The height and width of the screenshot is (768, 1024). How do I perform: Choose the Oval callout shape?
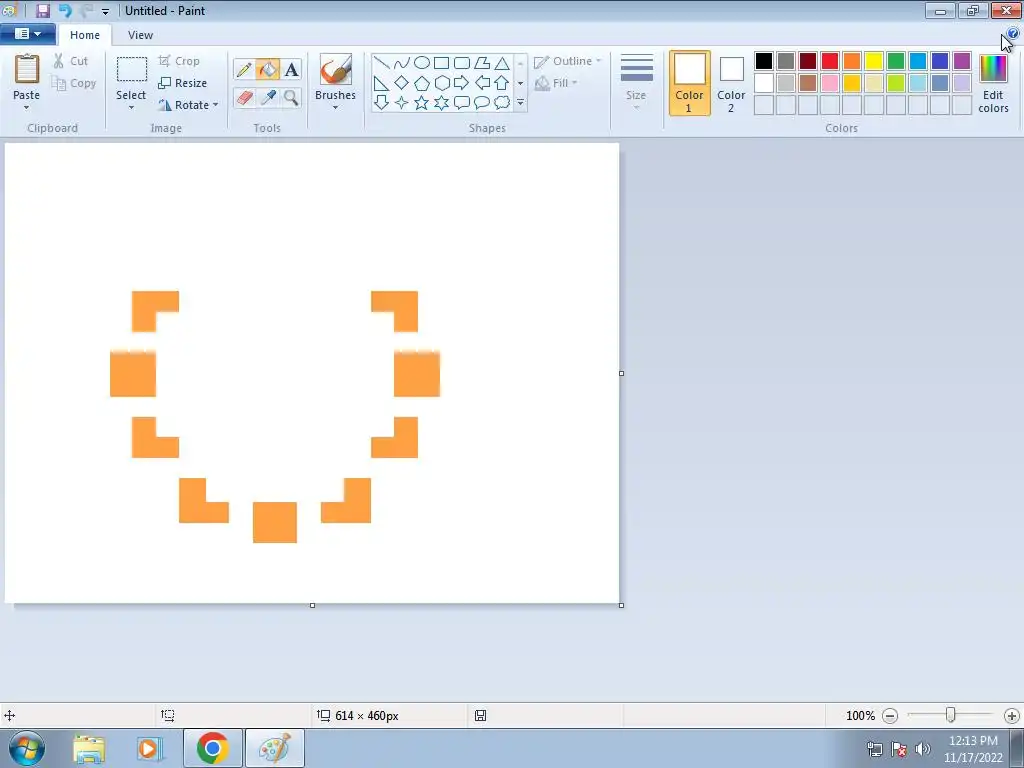pos(482,103)
